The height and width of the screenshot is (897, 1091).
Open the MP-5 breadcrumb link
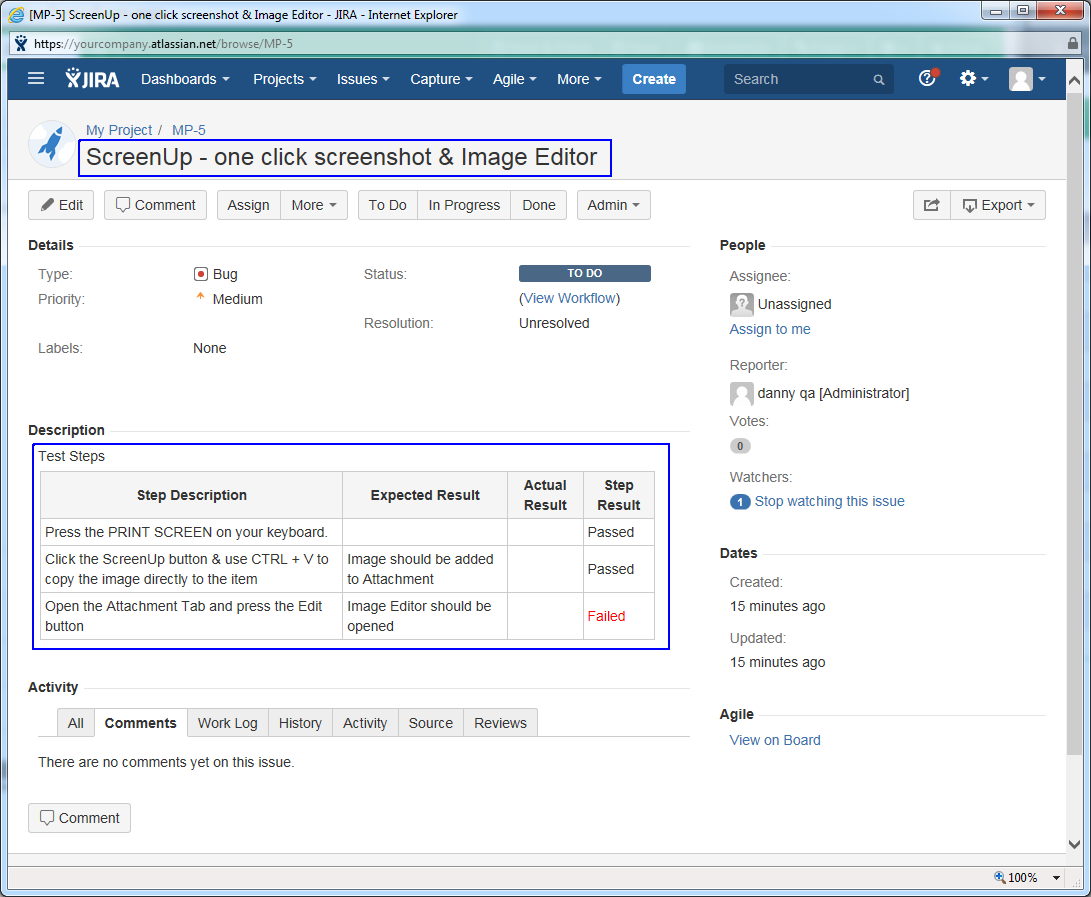click(189, 130)
